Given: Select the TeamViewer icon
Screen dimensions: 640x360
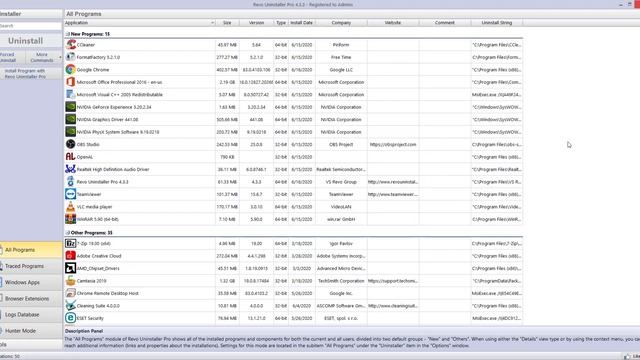Looking at the screenshot, I should pos(71,194).
